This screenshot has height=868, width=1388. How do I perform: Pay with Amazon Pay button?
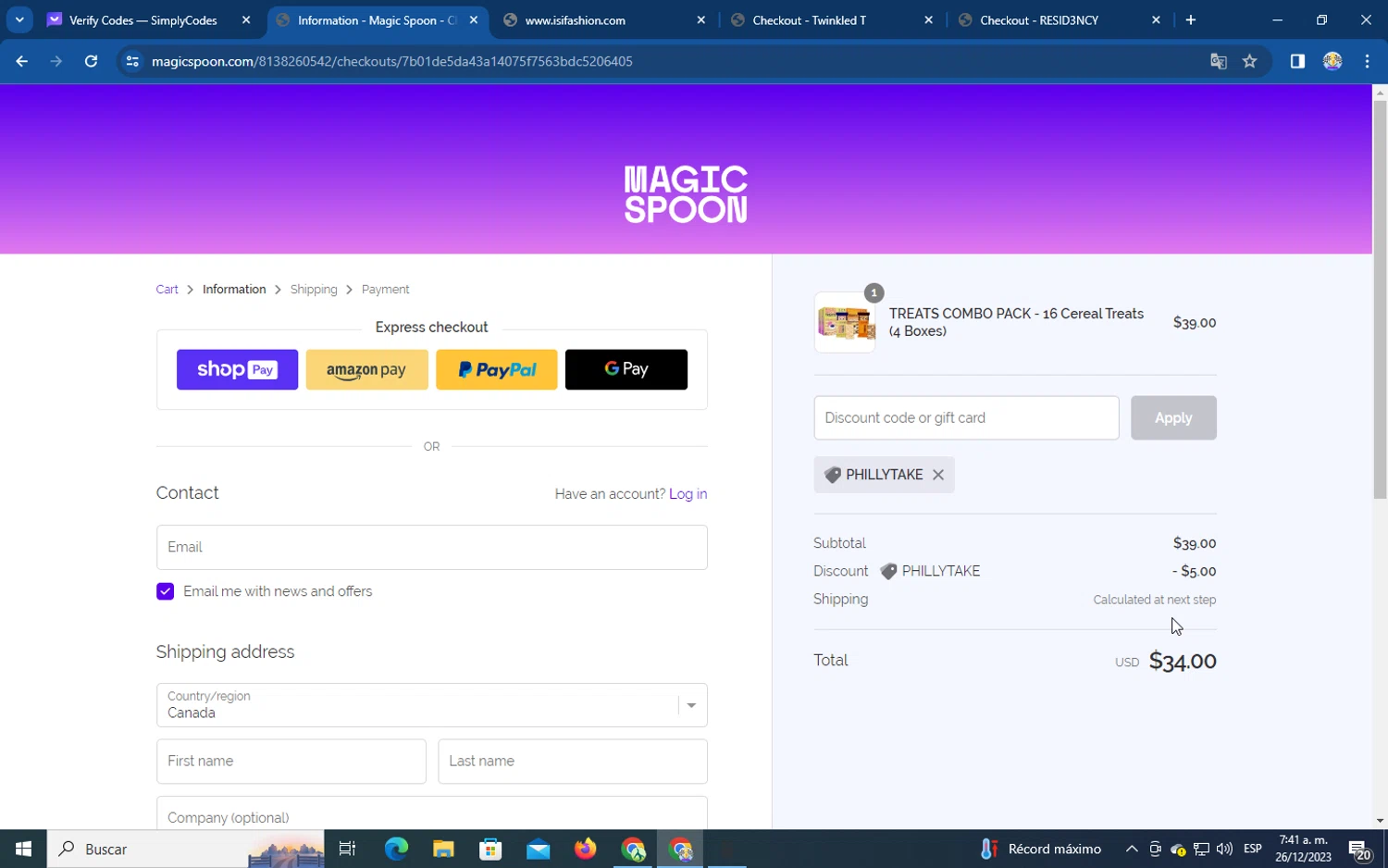pyautogui.click(x=366, y=369)
